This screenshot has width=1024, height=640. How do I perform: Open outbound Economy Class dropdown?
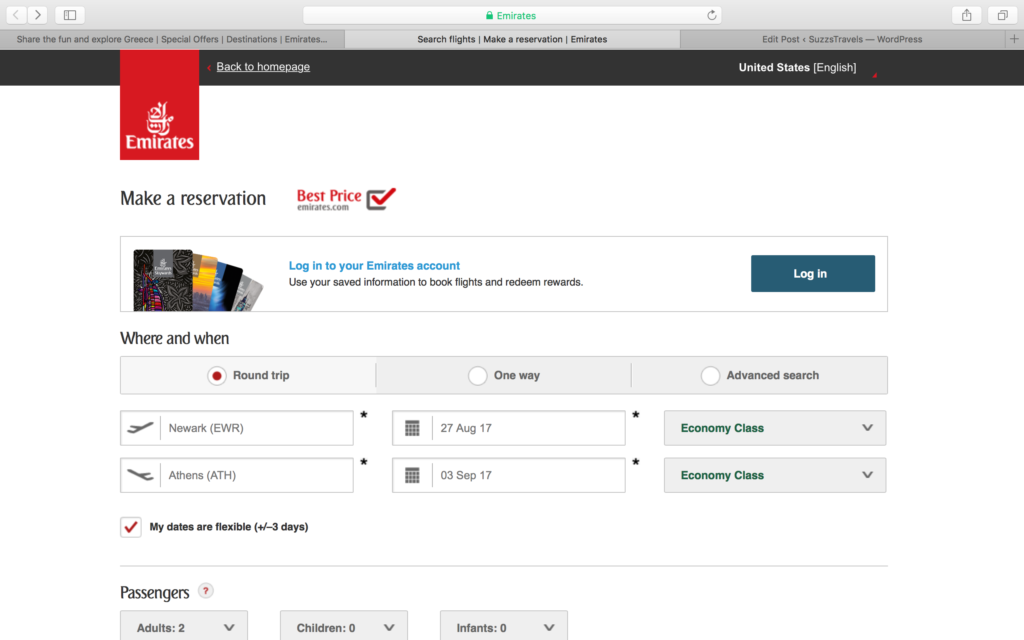click(x=775, y=428)
